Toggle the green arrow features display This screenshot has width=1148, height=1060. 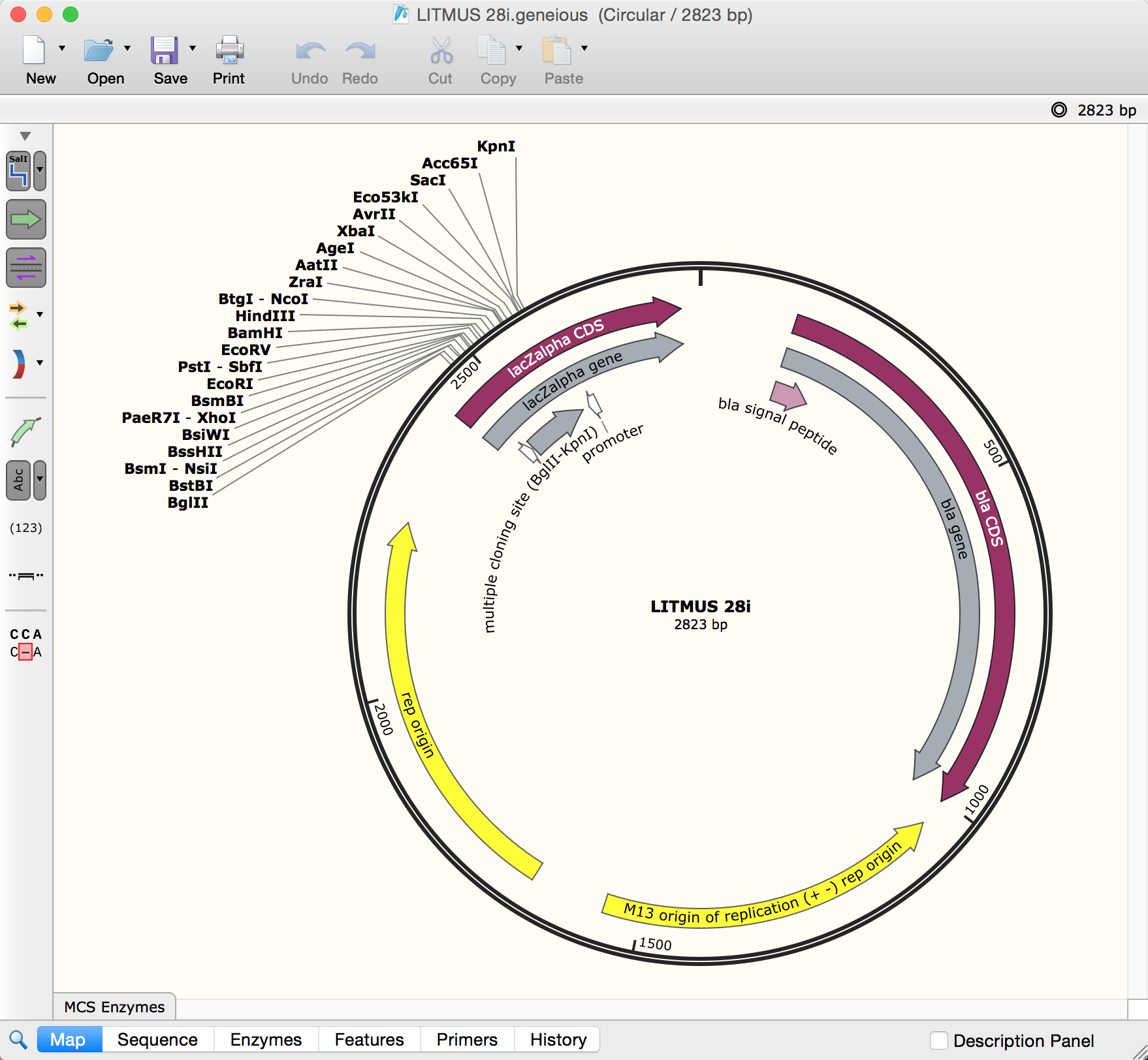[x=26, y=219]
